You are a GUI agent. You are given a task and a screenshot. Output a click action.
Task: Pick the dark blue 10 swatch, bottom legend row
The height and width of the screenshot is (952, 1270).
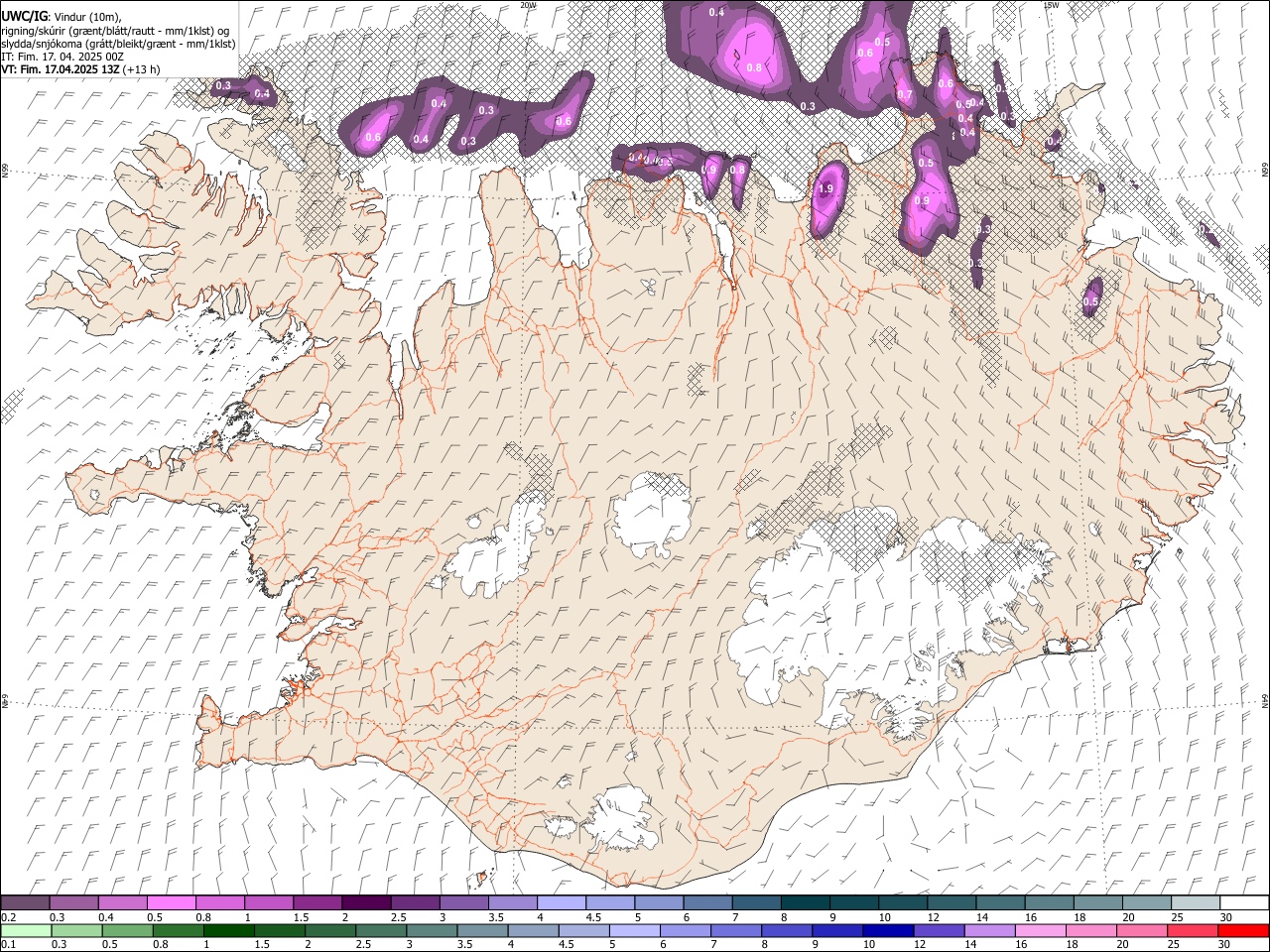887,931
